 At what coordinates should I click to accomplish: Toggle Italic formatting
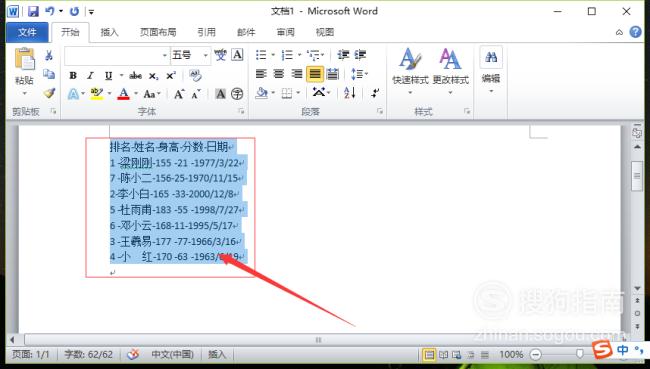(90, 75)
